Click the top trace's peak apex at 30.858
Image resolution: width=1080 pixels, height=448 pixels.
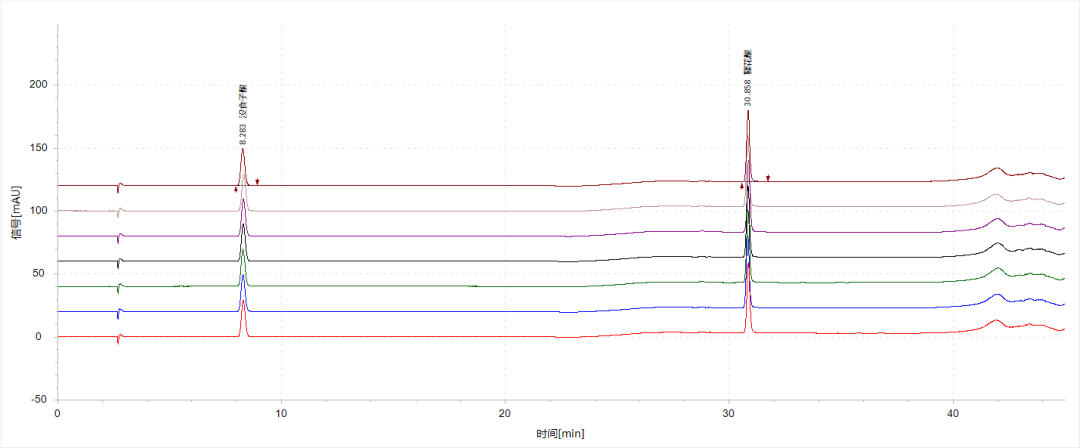pyautogui.click(x=748, y=111)
